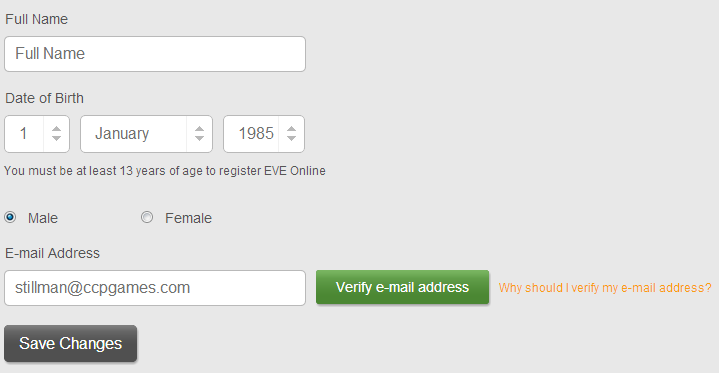Screen dimensions: 719x373
Task: Click the down arrow on the day selector
Action: click(56, 138)
